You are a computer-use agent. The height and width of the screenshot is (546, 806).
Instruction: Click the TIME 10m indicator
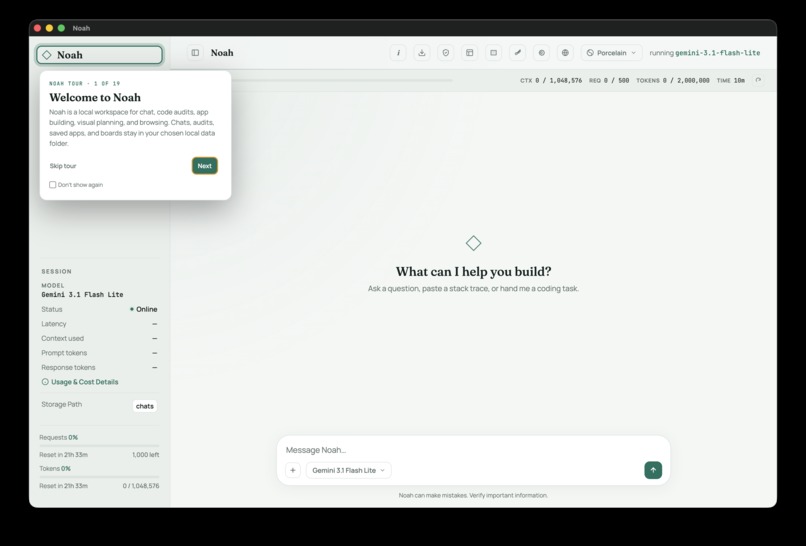(x=730, y=80)
